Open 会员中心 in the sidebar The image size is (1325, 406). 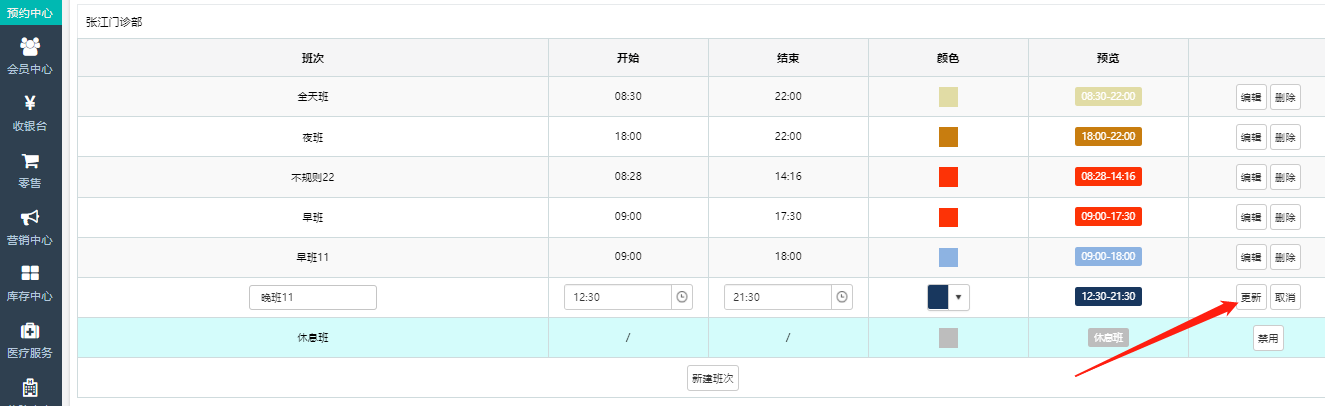(30, 56)
